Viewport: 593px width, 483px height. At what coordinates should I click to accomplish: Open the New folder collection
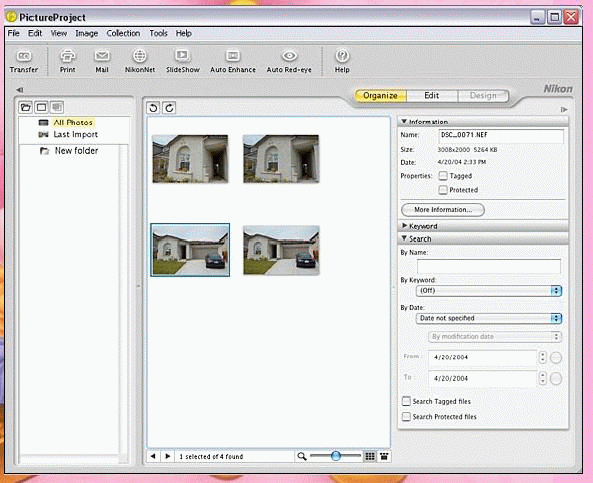click(x=69, y=151)
